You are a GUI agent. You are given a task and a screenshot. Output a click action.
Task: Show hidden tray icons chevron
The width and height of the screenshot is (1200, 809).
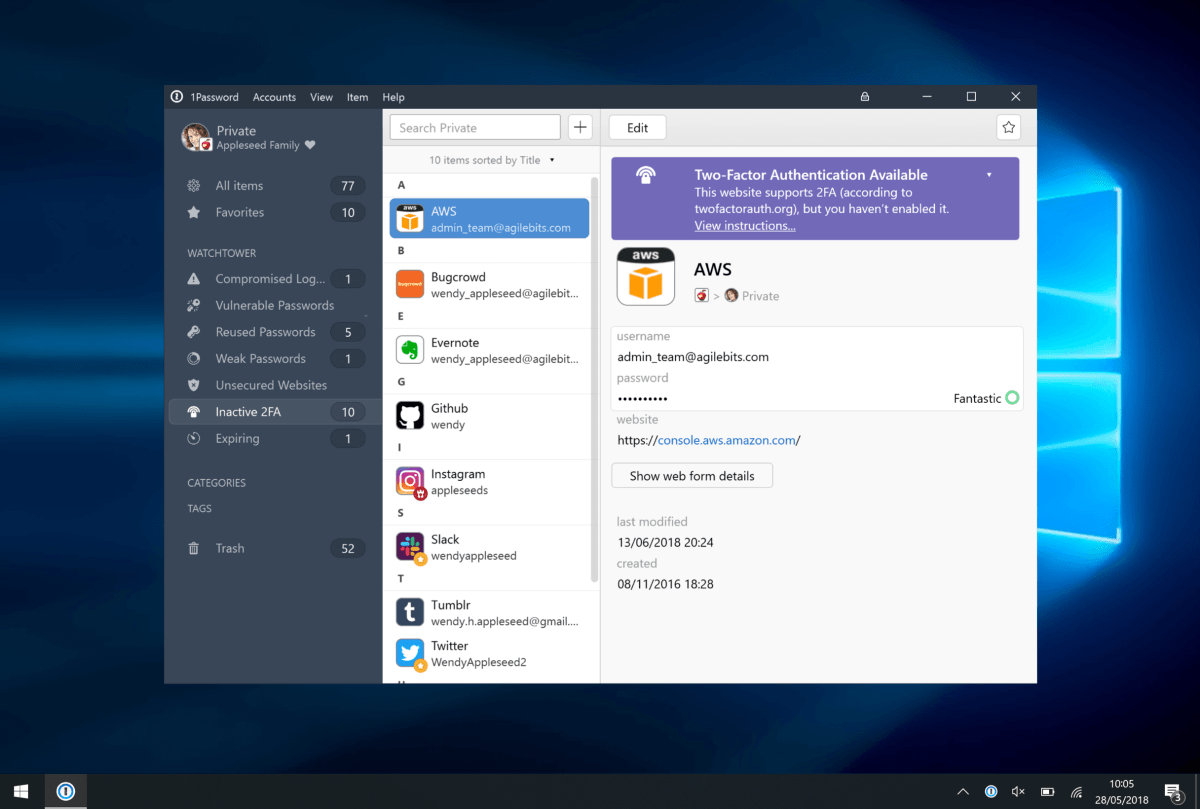coord(963,792)
